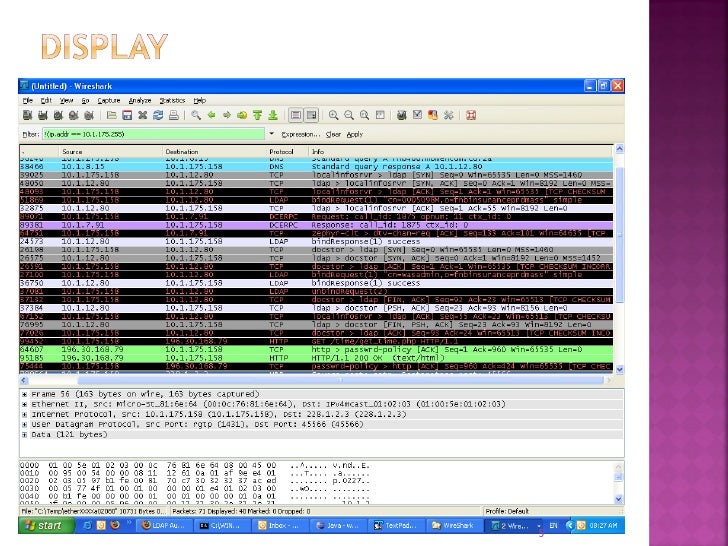Click the hex pane vertical scrollbar
The width and height of the screenshot is (728, 546).
coord(618,483)
